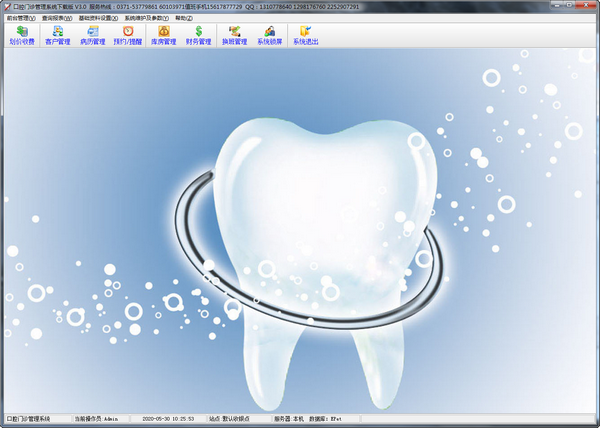Click the 客户管理 customer management icon
This screenshot has width=600, height=428.
[x=58, y=36]
